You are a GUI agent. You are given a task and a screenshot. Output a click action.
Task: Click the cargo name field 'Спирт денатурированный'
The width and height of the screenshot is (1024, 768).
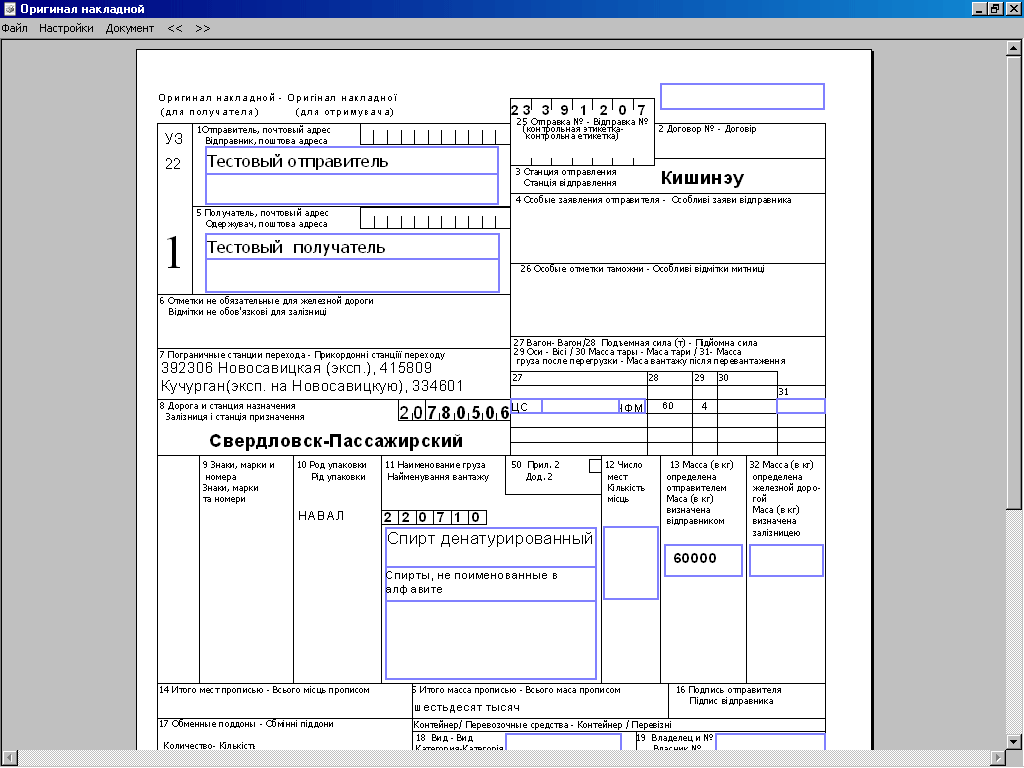click(x=490, y=547)
